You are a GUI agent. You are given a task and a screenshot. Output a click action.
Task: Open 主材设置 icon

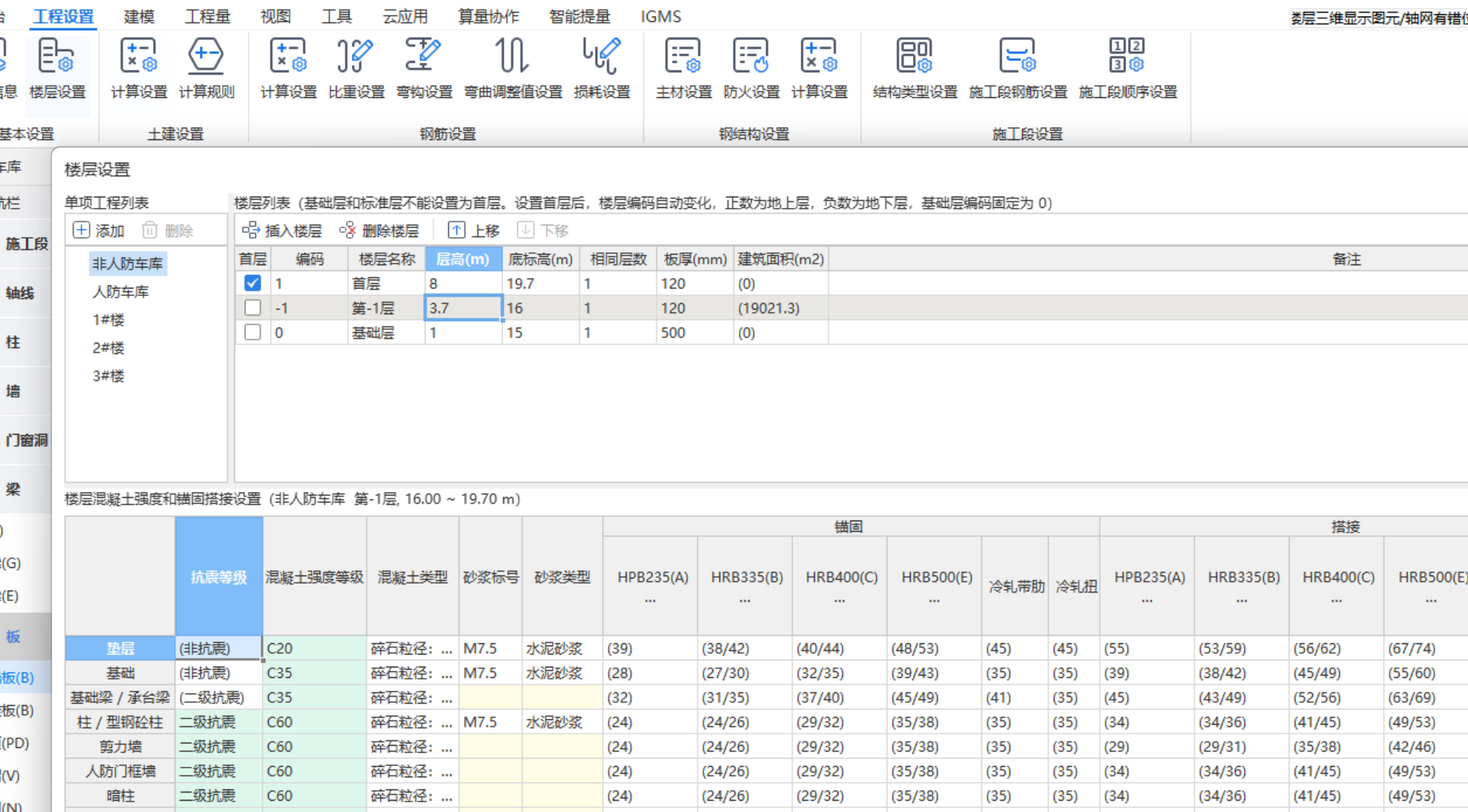pos(683,69)
